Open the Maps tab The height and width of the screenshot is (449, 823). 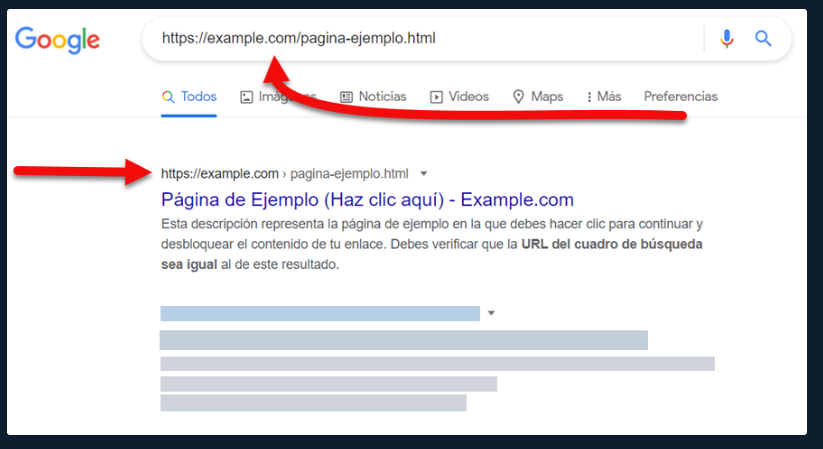538,97
